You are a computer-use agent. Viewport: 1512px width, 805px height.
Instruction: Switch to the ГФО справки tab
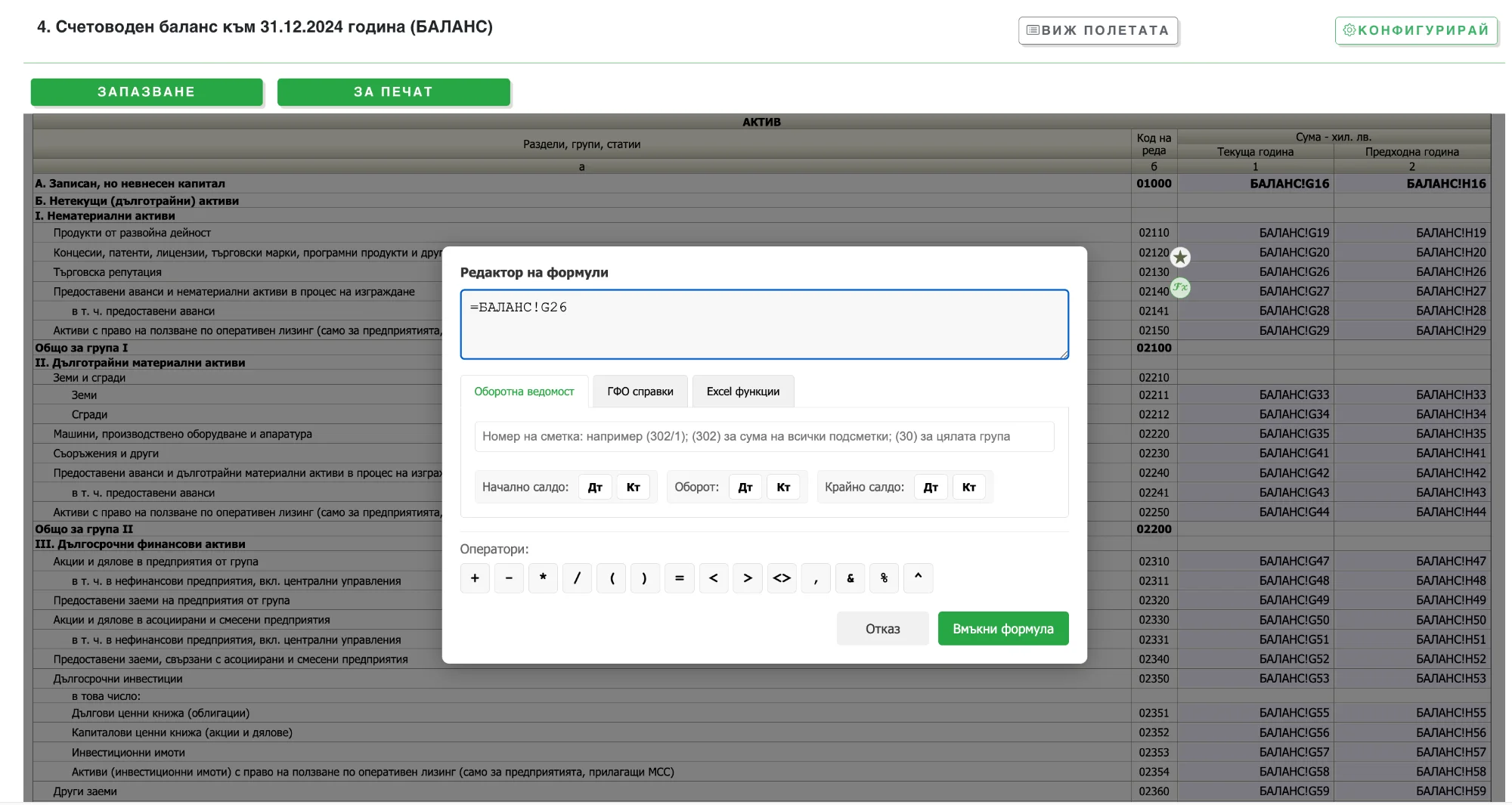(640, 392)
